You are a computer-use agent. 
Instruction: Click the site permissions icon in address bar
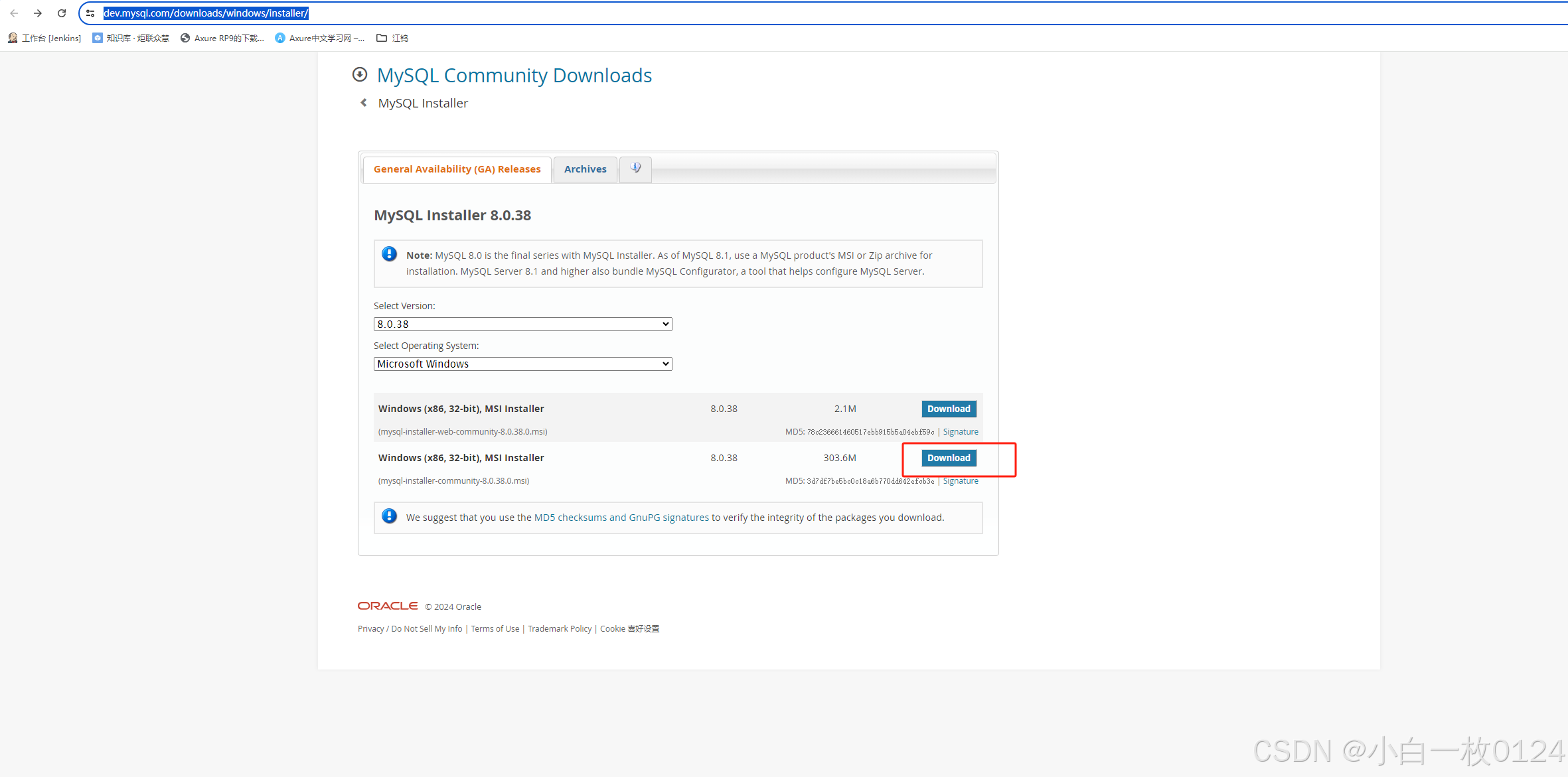click(90, 13)
